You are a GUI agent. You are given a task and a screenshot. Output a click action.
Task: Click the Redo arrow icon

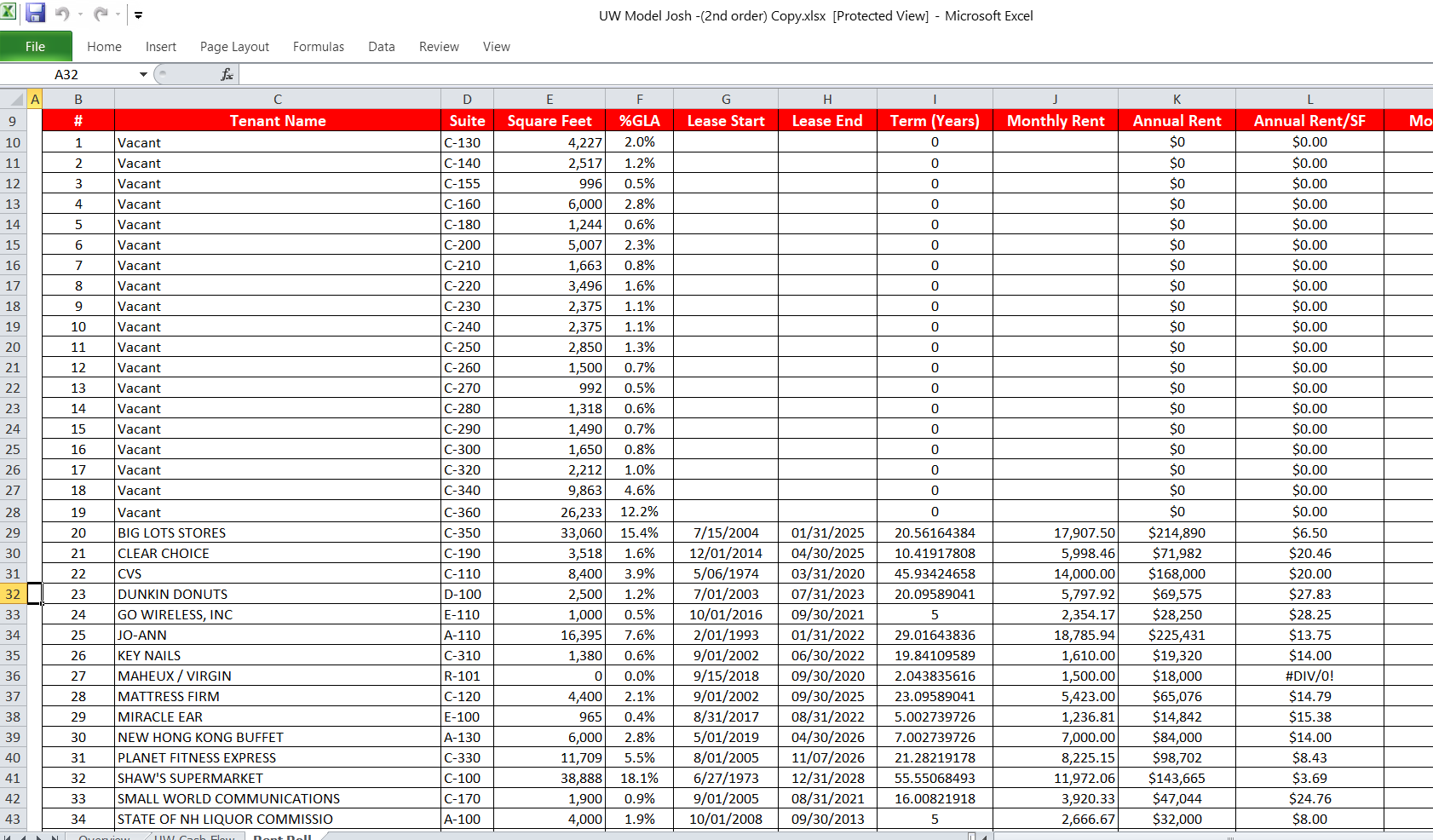(x=101, y=14)
